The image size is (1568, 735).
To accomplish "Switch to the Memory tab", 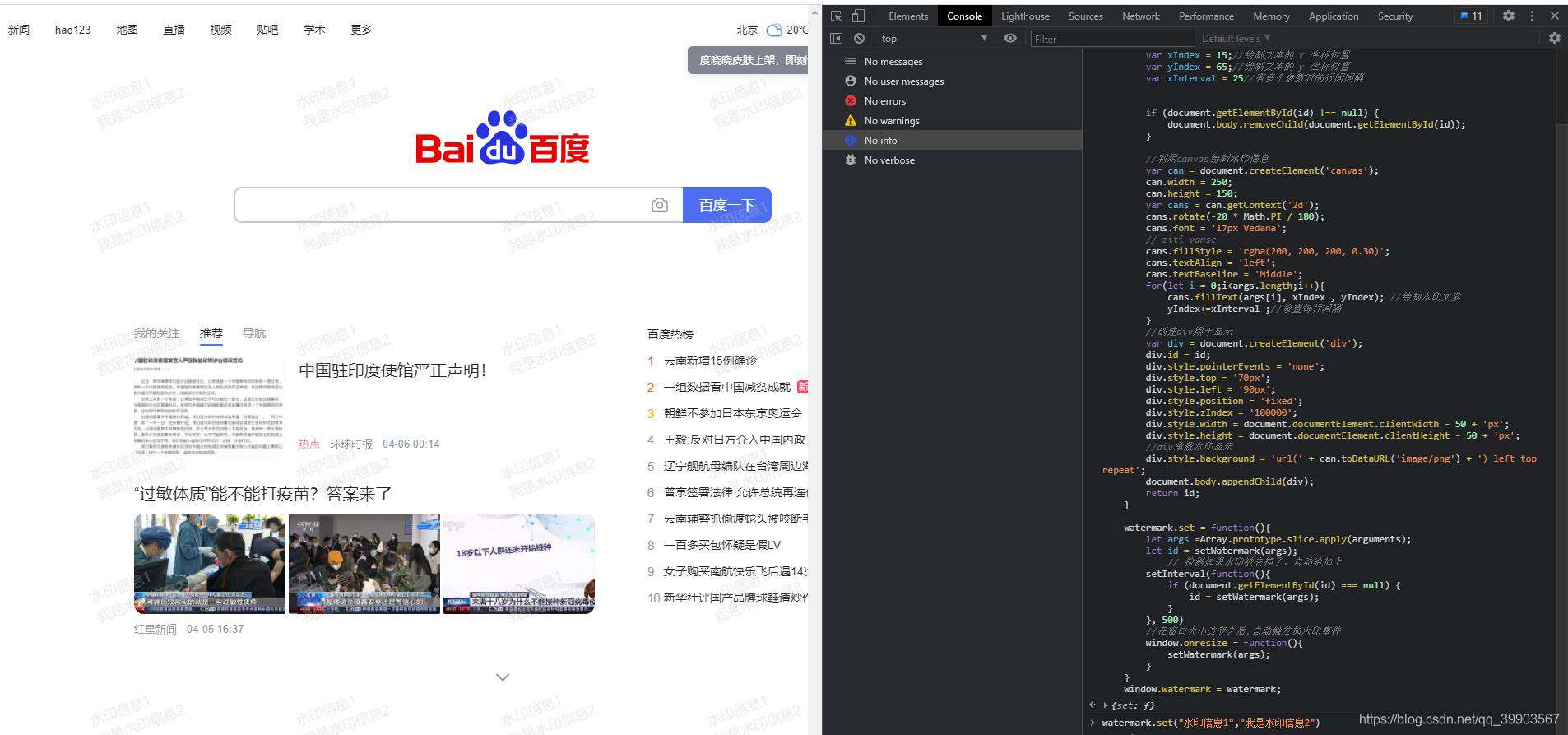I will [1271, 16].
